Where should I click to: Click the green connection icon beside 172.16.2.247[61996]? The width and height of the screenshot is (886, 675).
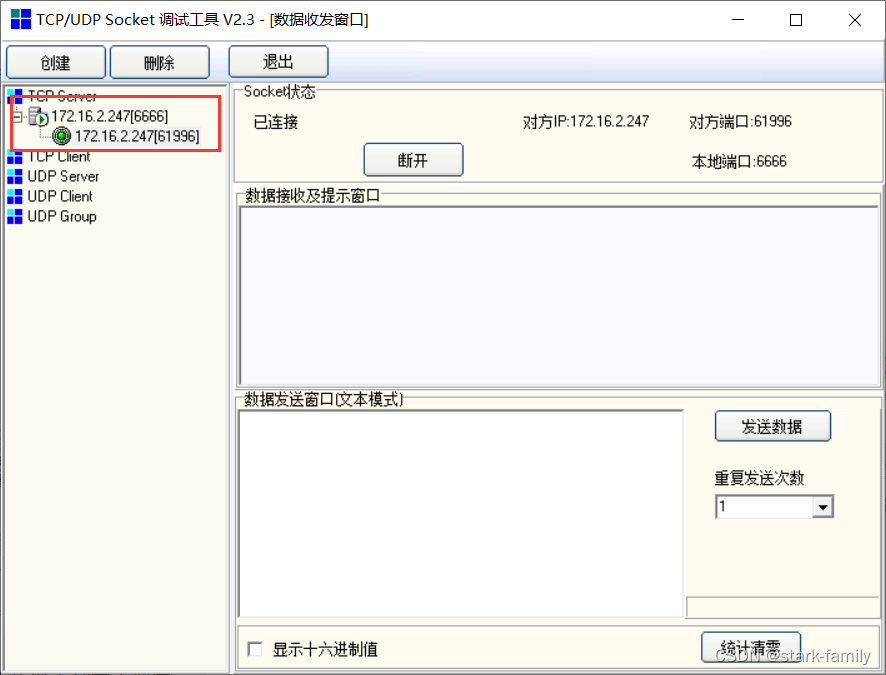pos(61,136)
